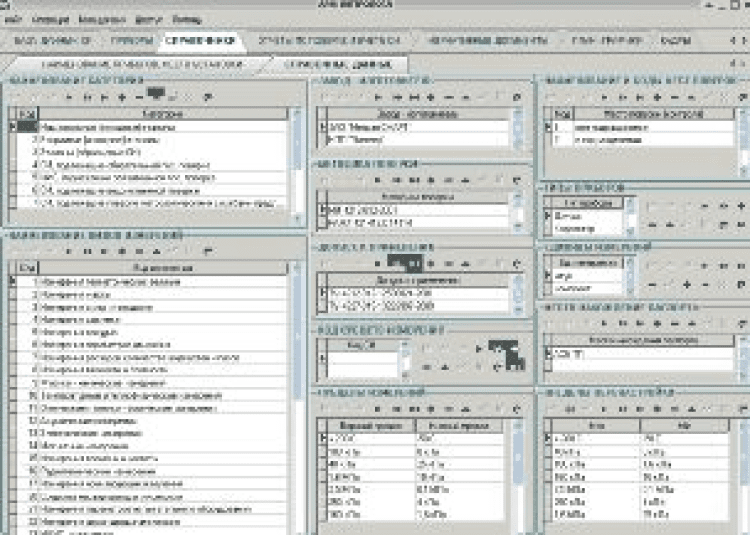Click the delete record (−) icon in the categories panel navigator

point(137,97)
